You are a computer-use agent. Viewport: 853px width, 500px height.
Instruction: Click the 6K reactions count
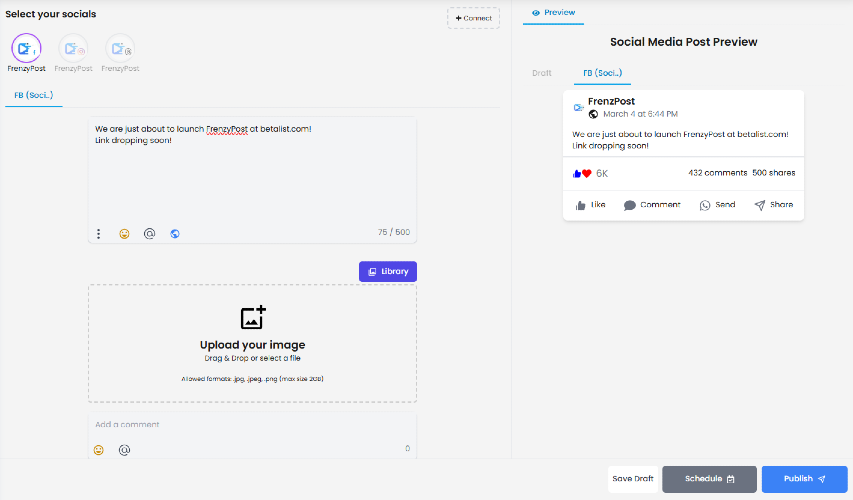pos(602,174)
